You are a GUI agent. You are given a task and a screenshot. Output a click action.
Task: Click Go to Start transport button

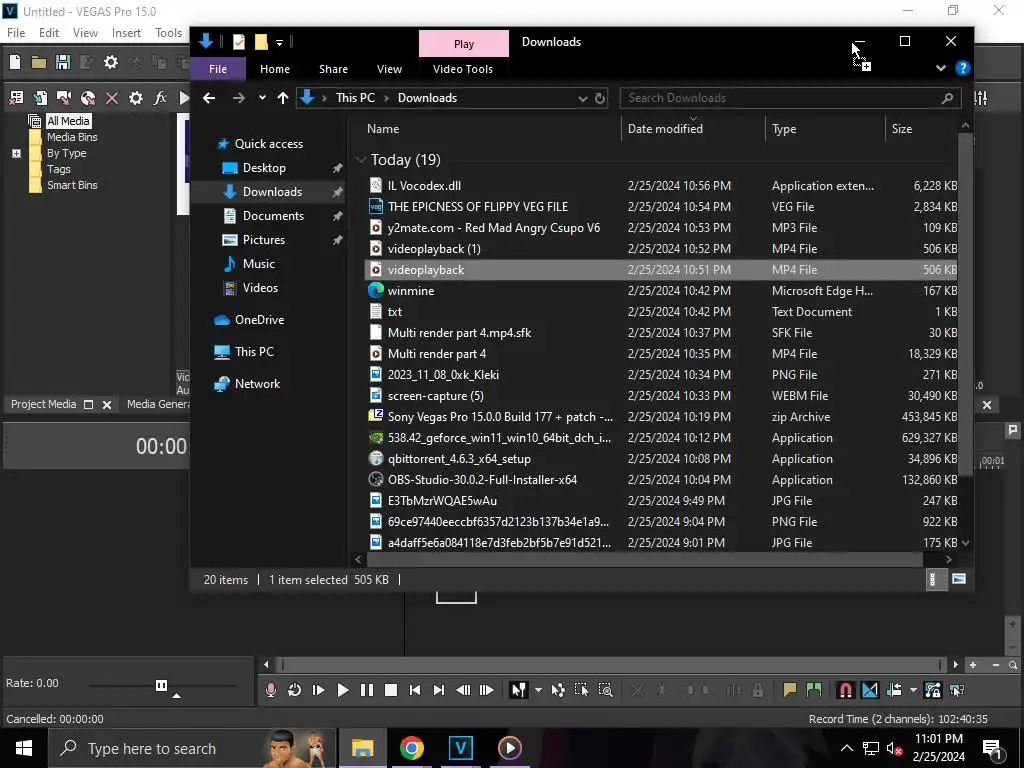[415, 690]
